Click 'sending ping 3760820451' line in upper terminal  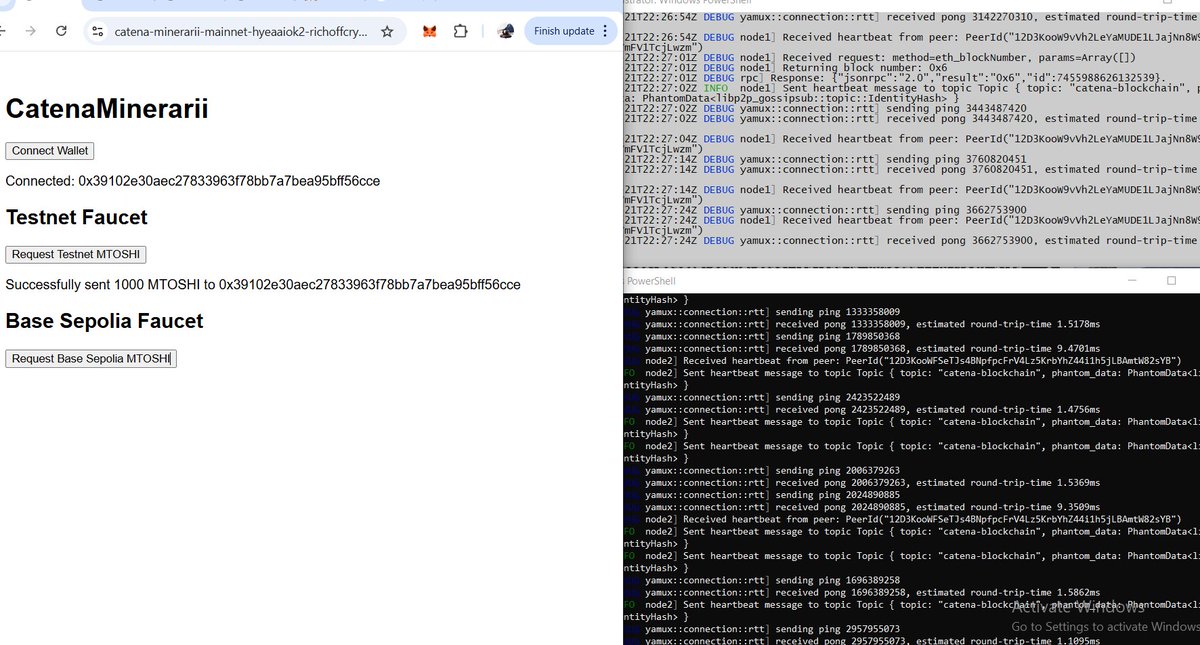click(x=825, y=159)
